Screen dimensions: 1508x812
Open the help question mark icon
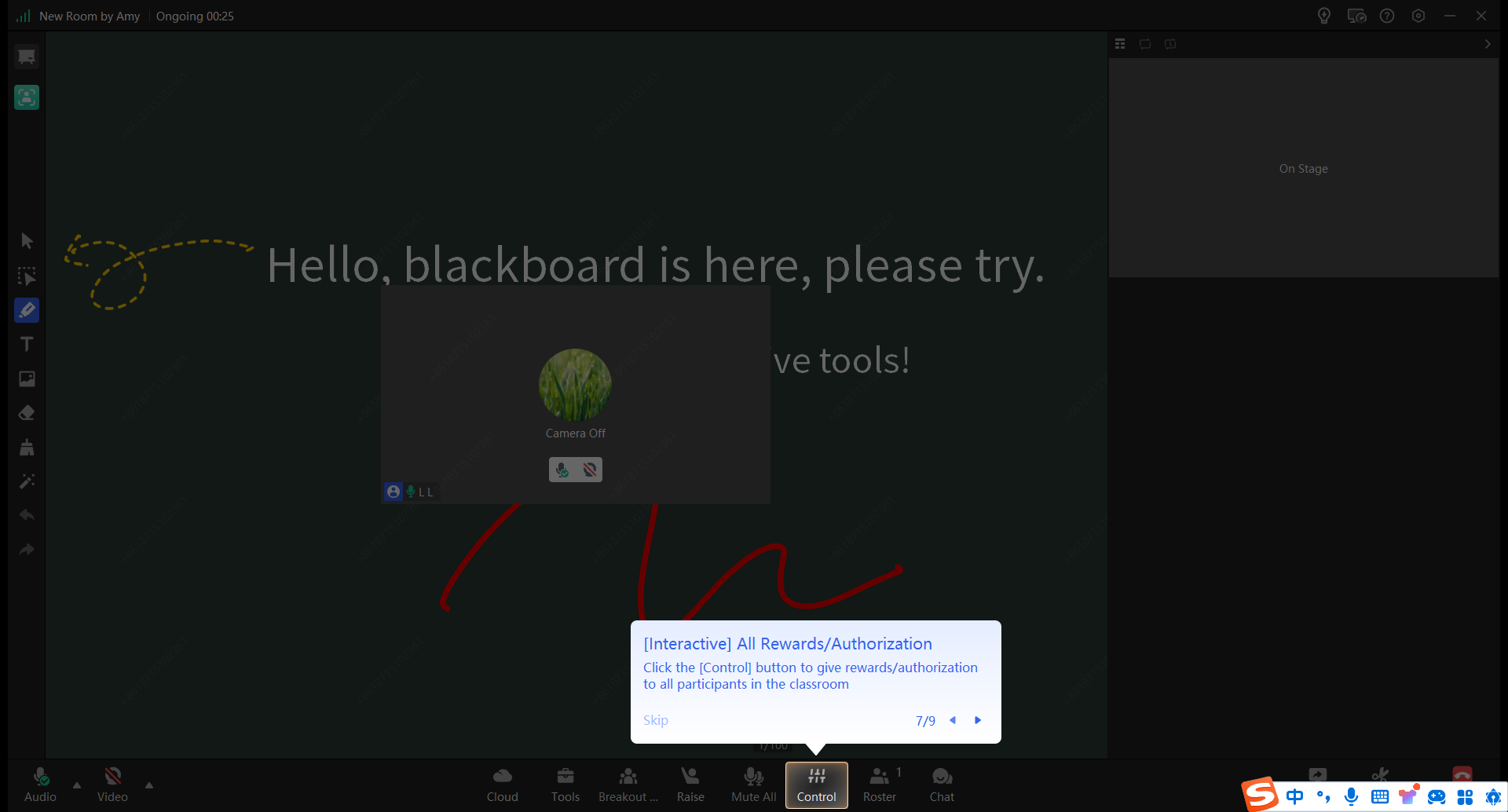[x=1387, y=16]
